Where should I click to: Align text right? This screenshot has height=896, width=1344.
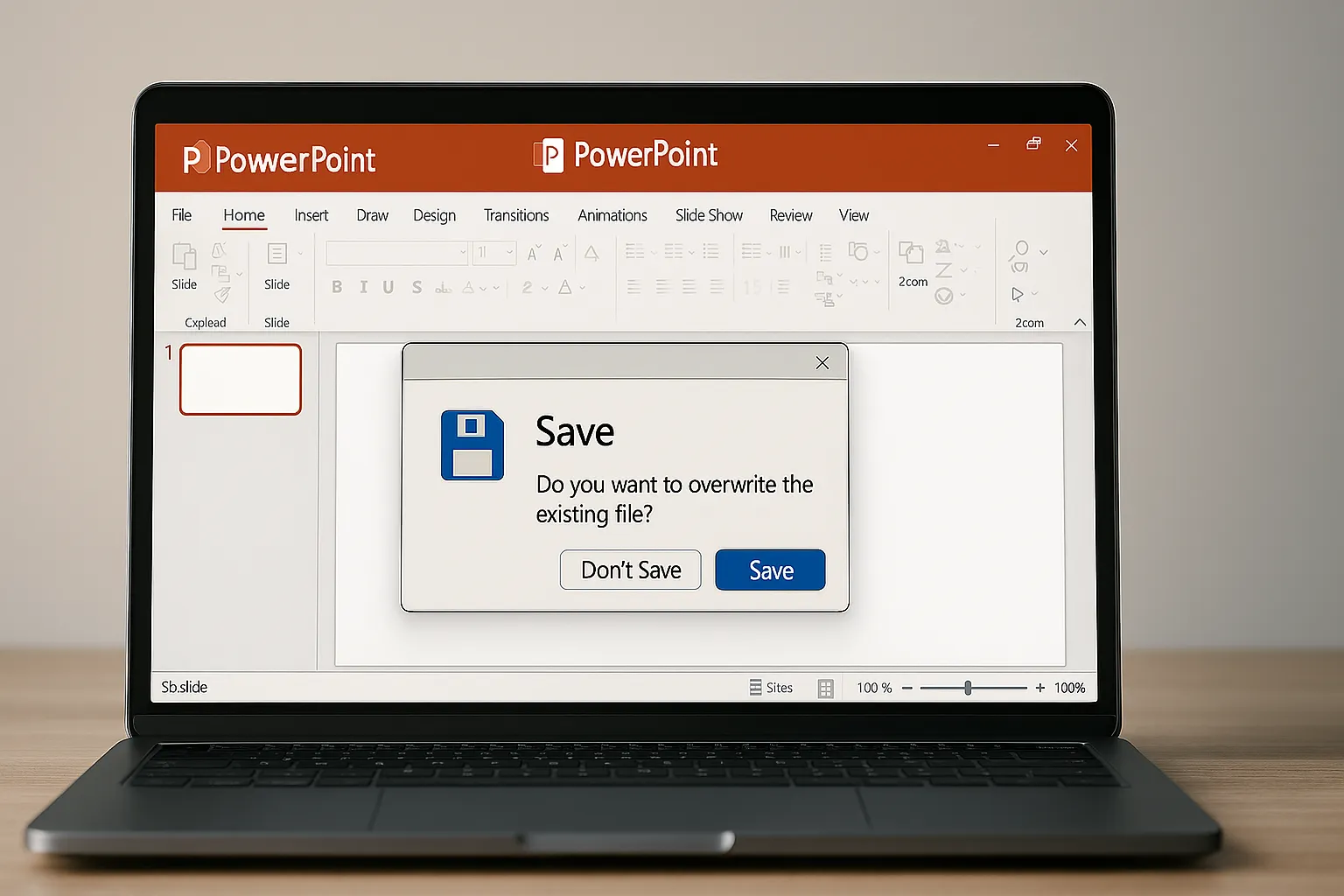(x=689, y=286)
